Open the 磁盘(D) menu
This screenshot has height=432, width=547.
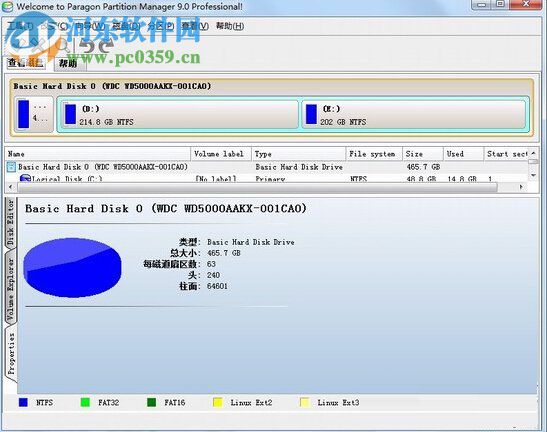(126, 26)
